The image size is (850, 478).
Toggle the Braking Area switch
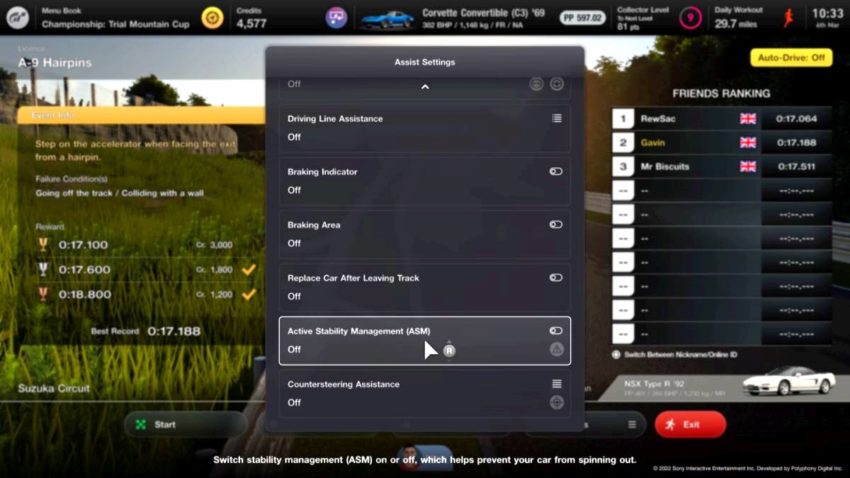tap(555, 225)
